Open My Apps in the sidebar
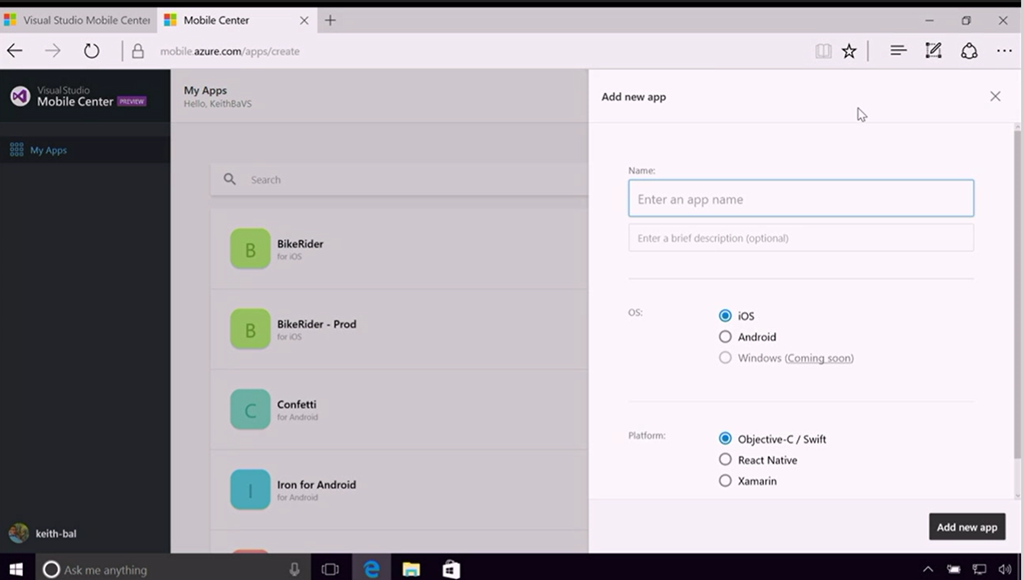1024x580 pixels. point(48,150)
